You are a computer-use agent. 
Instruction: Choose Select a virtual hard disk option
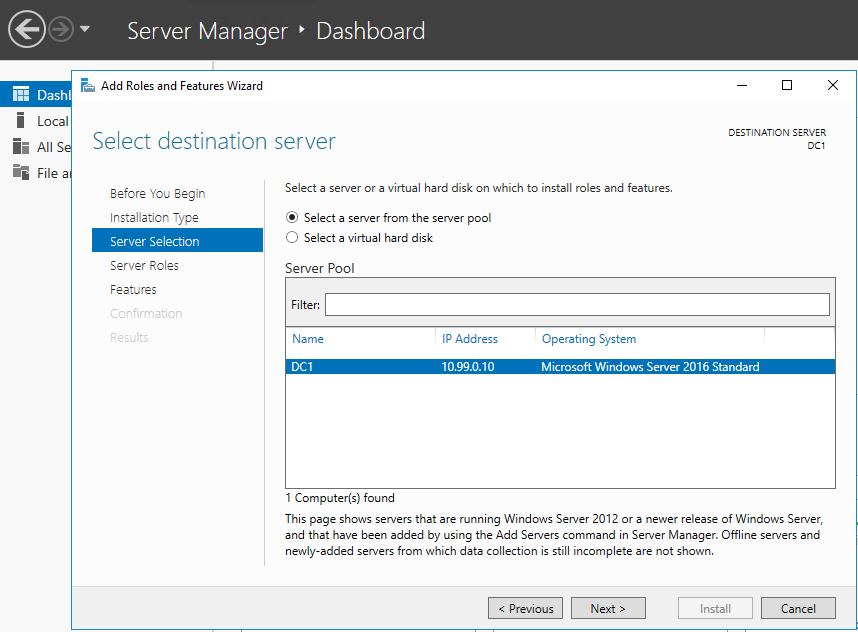click(x=292, y=238)
